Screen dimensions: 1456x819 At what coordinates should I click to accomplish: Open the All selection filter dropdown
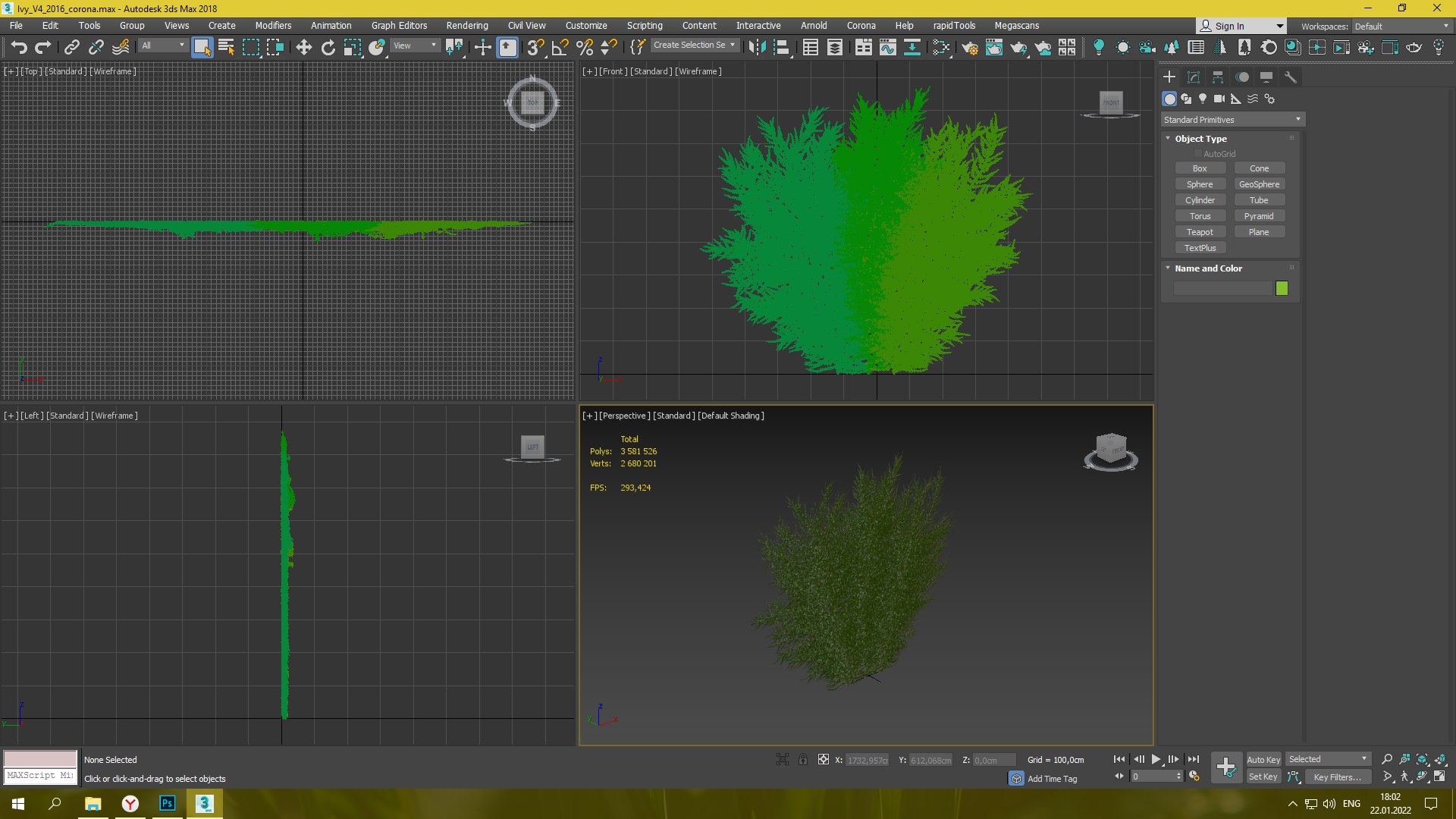(x=162, y=45)
